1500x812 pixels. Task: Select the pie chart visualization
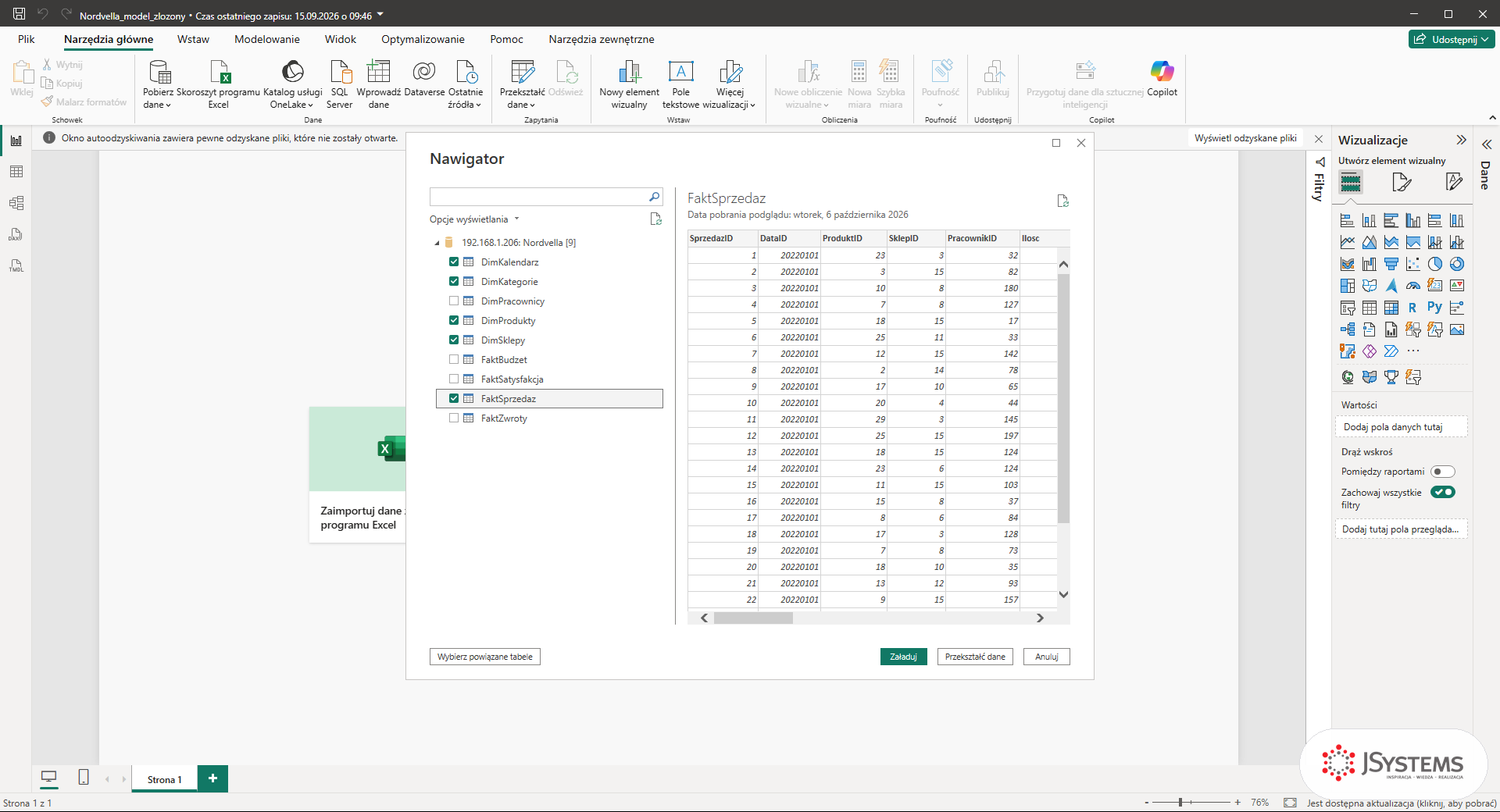coord(1435,264)
